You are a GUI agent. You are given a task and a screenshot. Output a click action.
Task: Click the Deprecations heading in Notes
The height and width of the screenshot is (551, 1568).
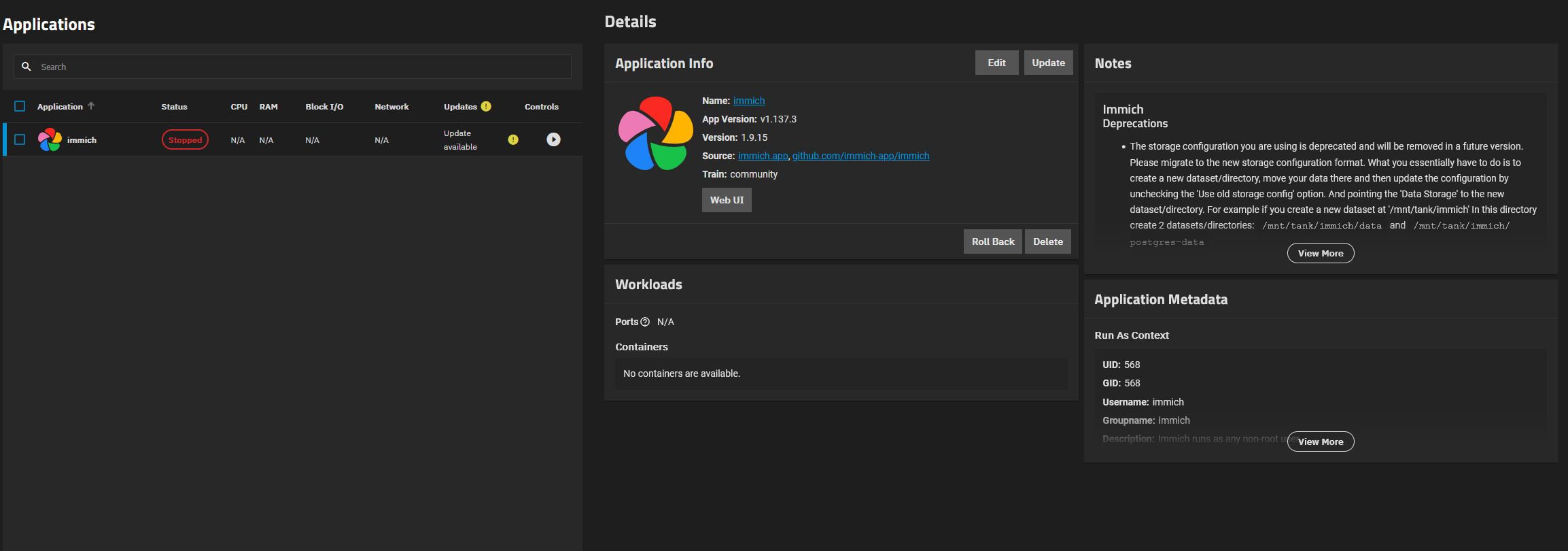coord(1135,124)
